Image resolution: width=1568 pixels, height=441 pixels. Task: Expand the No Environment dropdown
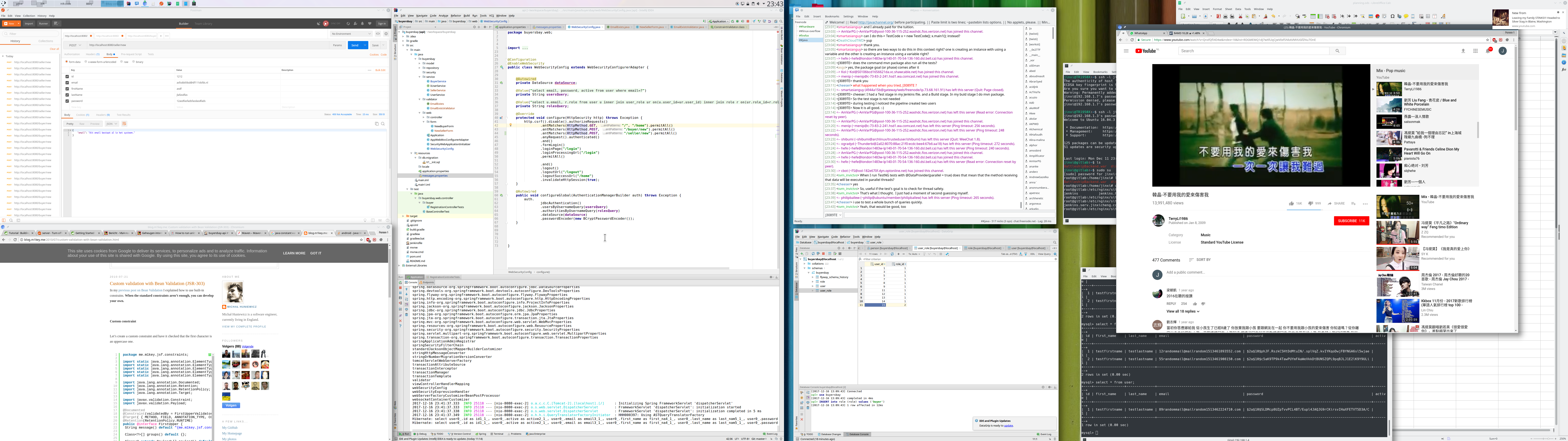[x=351, y=33]
